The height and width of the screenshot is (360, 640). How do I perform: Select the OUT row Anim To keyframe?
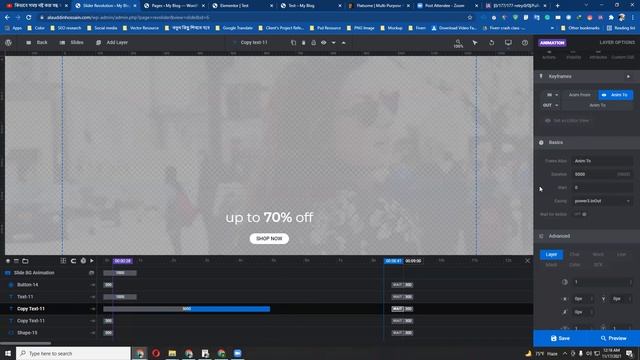pyautogui.click(x=597, y=105)
